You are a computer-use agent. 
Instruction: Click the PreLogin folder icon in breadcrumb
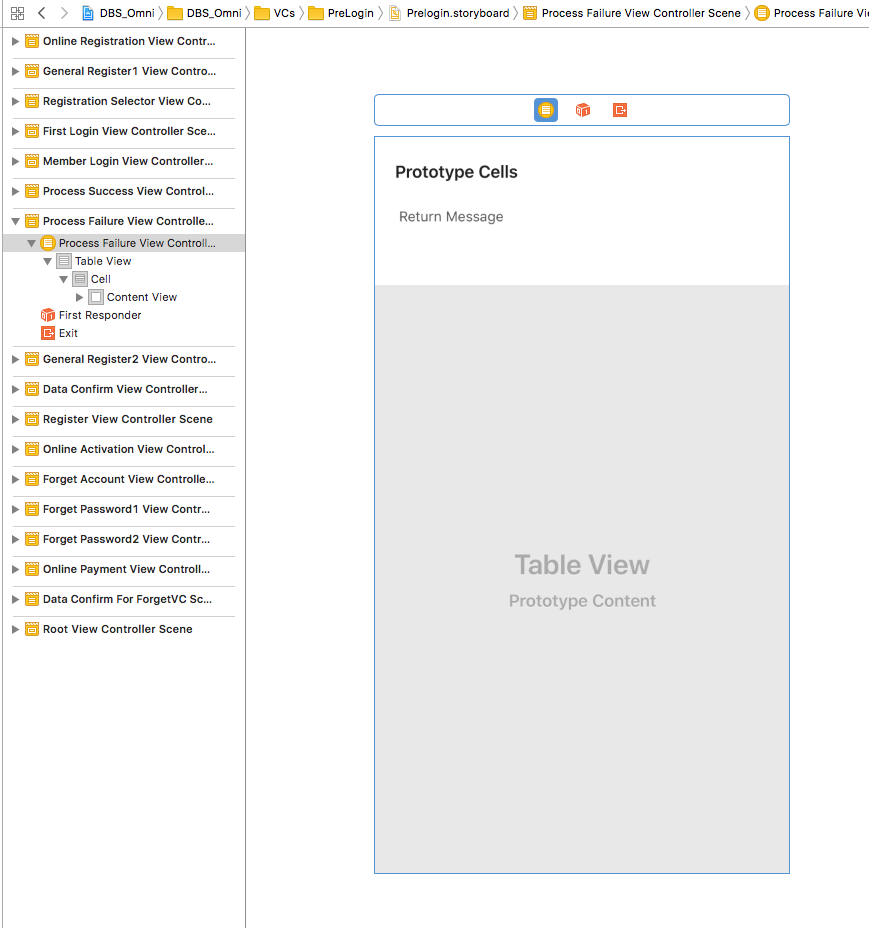316,13
